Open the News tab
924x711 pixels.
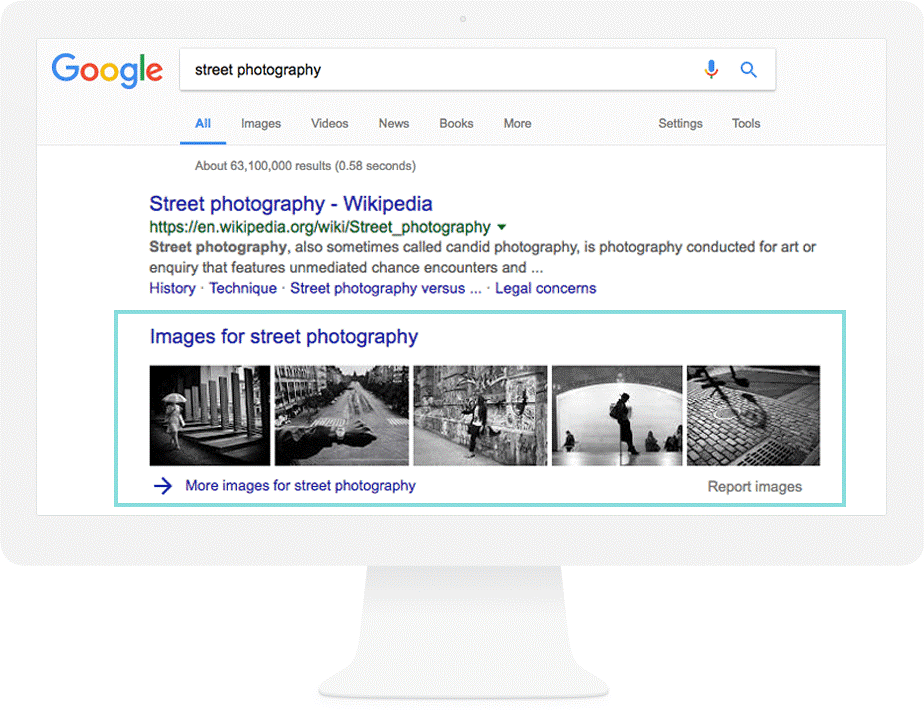(x=394, y=124)
